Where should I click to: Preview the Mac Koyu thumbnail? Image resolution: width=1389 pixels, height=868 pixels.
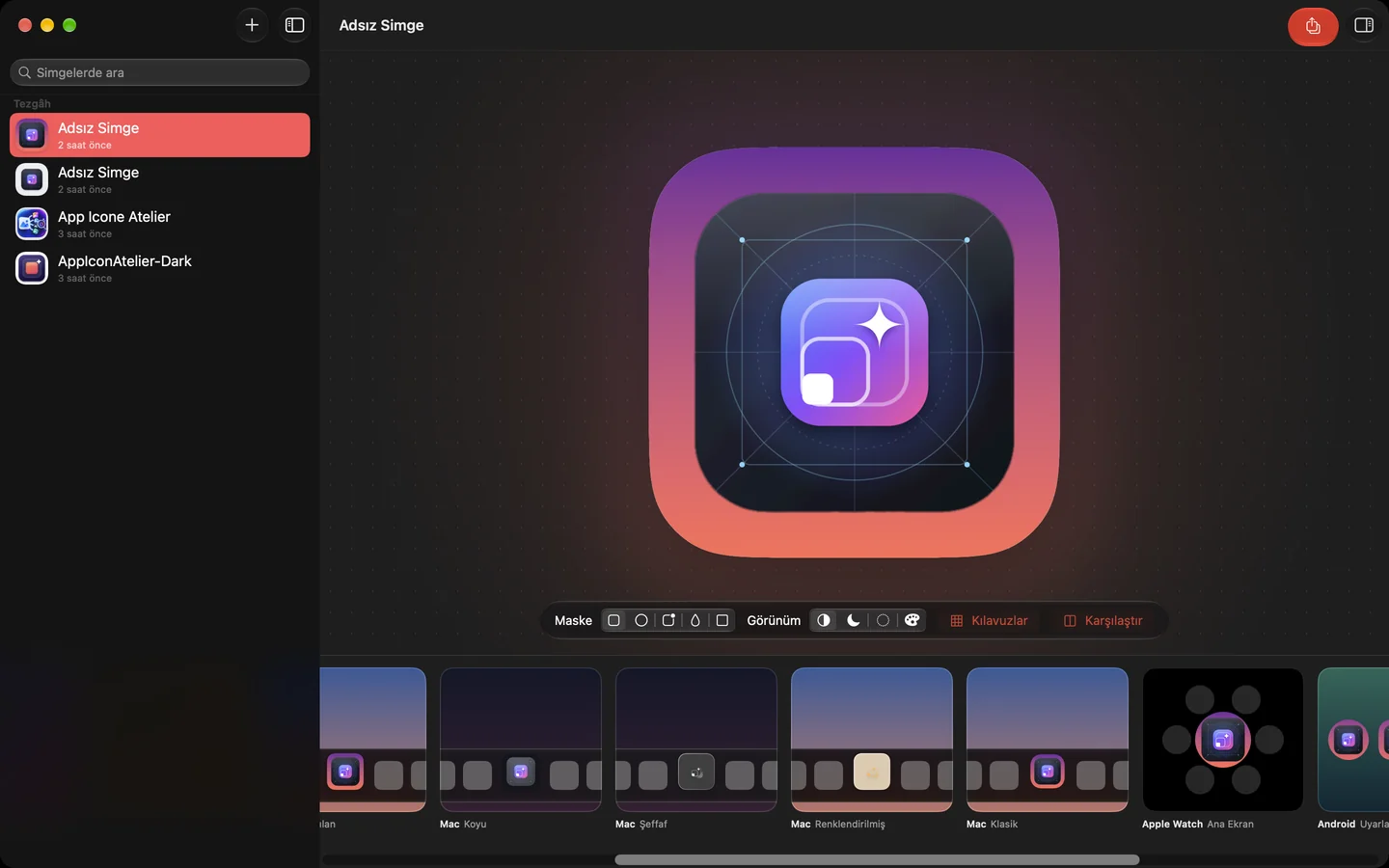[x=521, y=740]
